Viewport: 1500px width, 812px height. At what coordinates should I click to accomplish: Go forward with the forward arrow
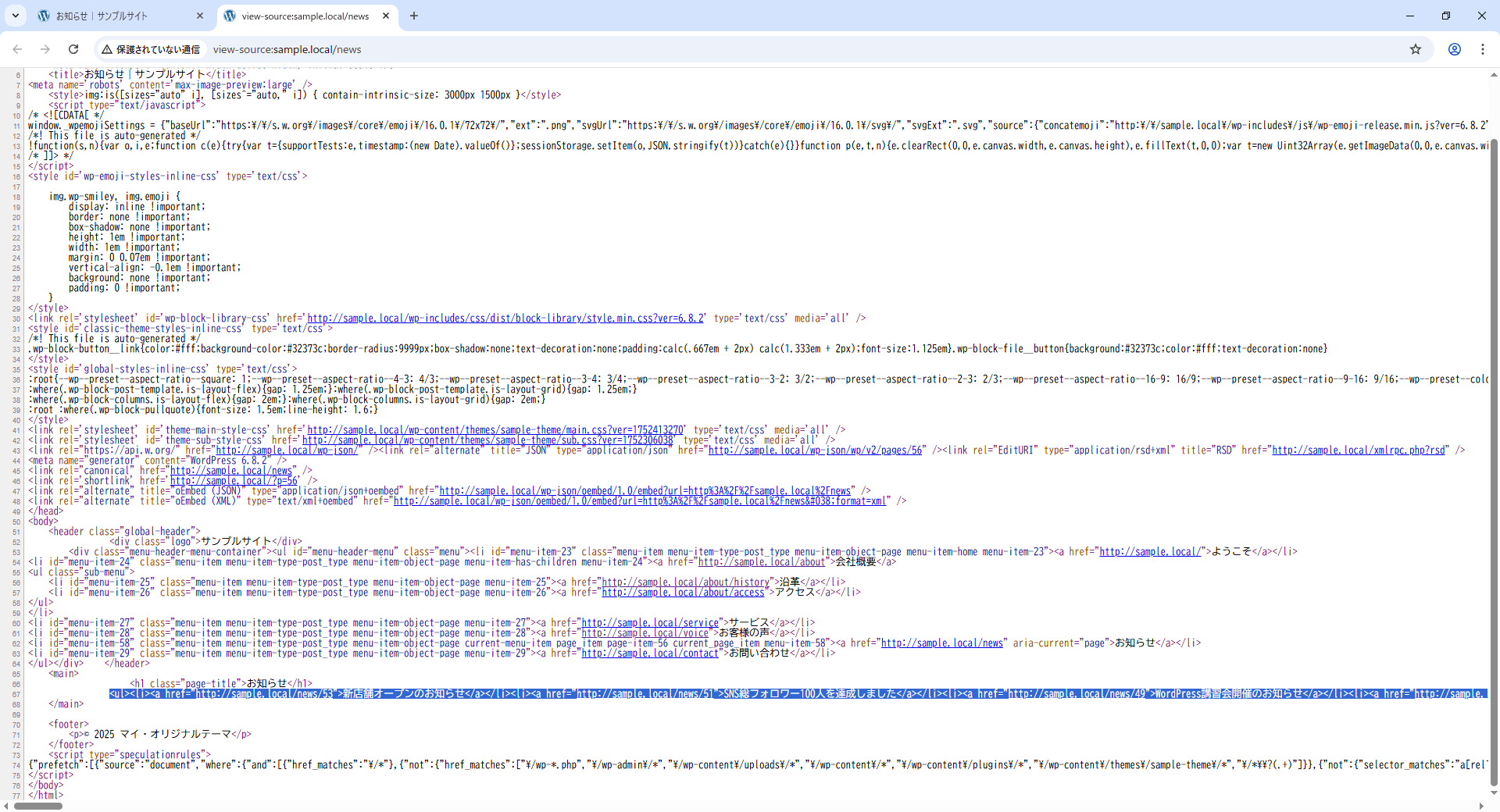[x=45, y=49]
